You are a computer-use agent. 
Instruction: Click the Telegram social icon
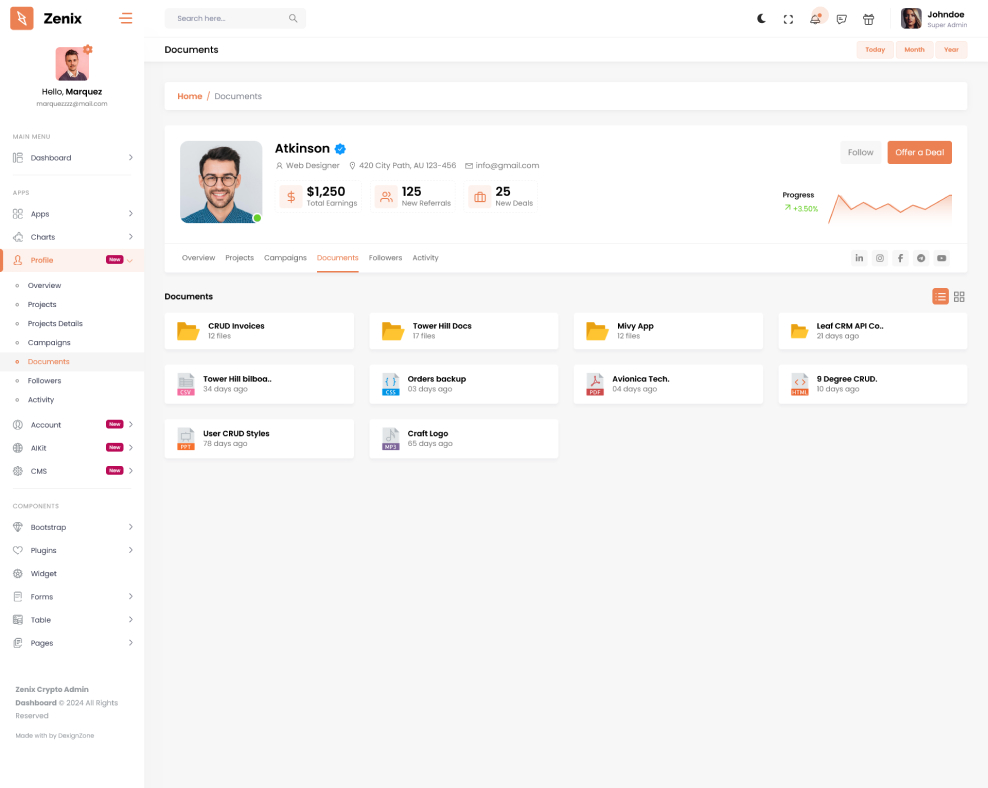coord(921,258)
